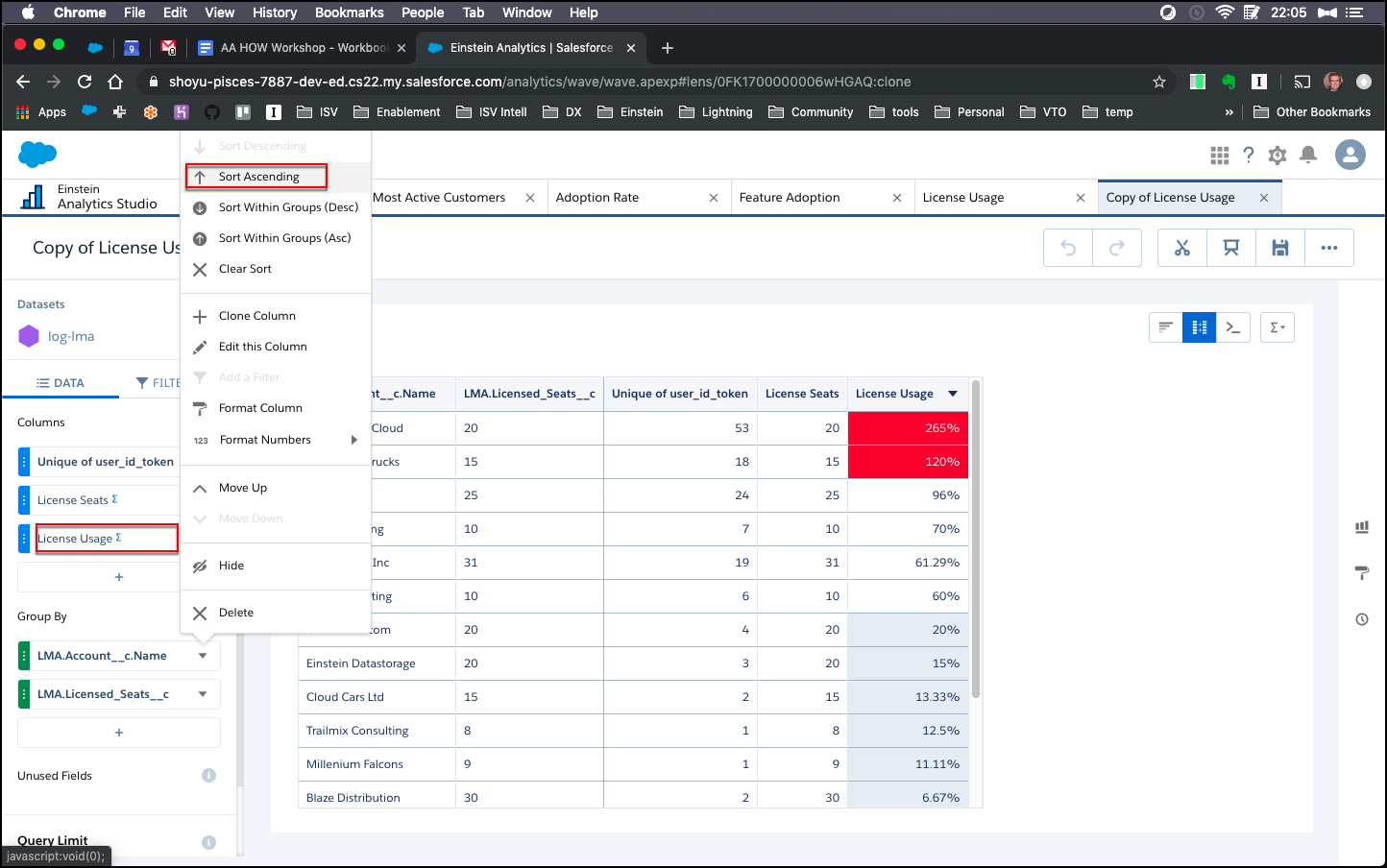The height and width of the screenshot is (868, 1387).
Task: Open the License Usage tab
Action: [963, 198]
